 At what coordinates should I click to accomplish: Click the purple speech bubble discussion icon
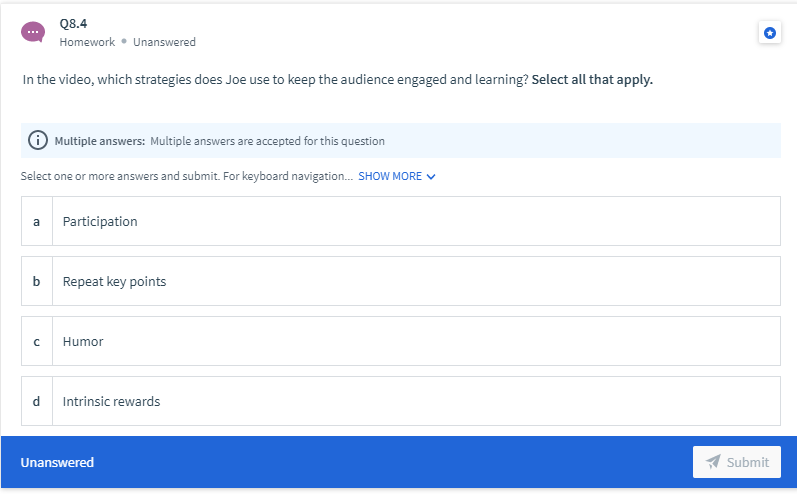33,32
